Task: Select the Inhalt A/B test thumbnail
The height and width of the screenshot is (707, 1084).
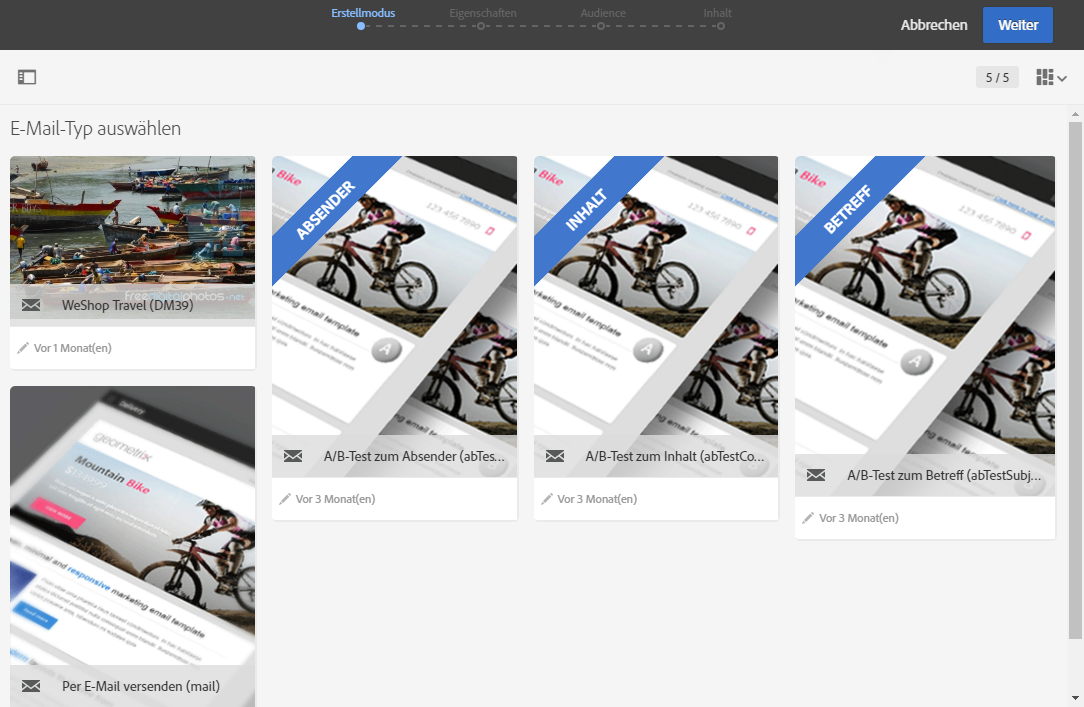Action: tap(656, 317)
